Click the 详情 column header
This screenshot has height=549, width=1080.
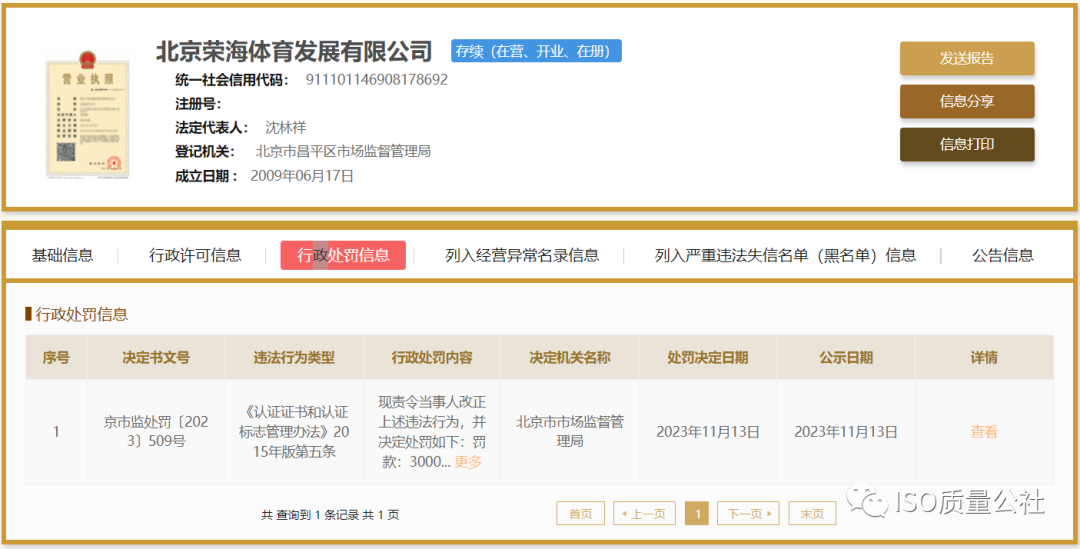984,358
